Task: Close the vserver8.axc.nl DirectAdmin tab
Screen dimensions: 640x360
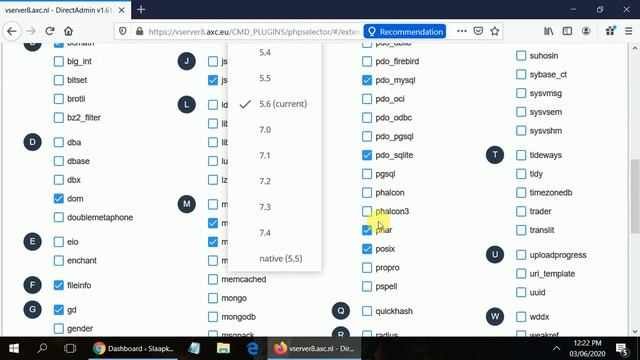Action: (x=122, y=10)
